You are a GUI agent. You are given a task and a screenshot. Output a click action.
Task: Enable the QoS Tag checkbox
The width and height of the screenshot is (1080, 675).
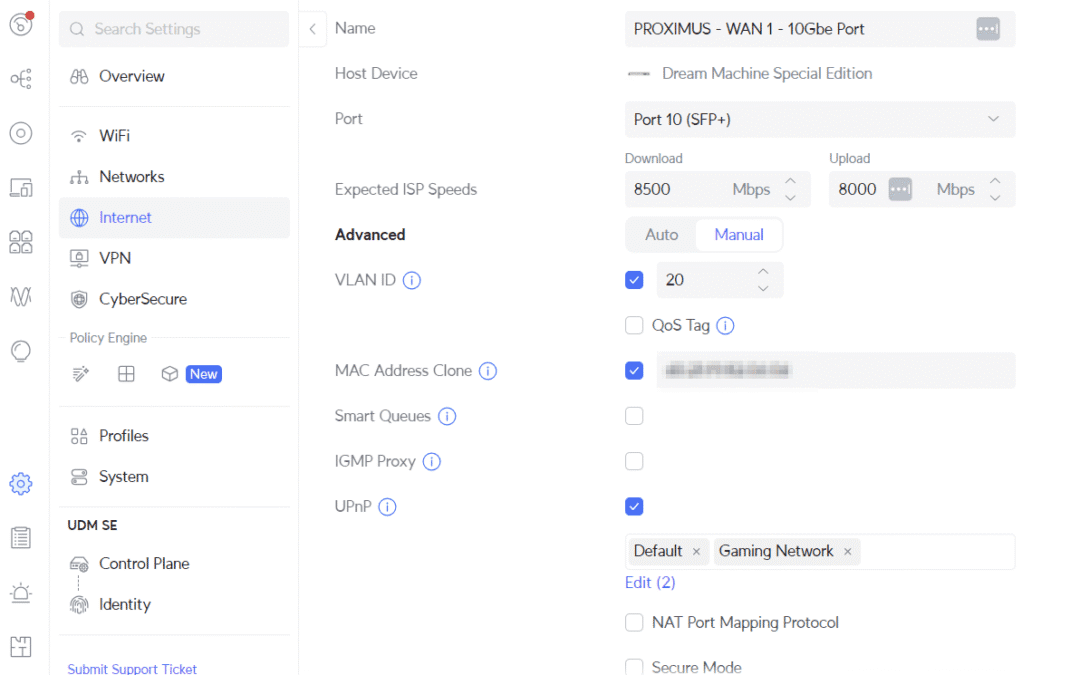pyautogui.click(x=634, y=325)
